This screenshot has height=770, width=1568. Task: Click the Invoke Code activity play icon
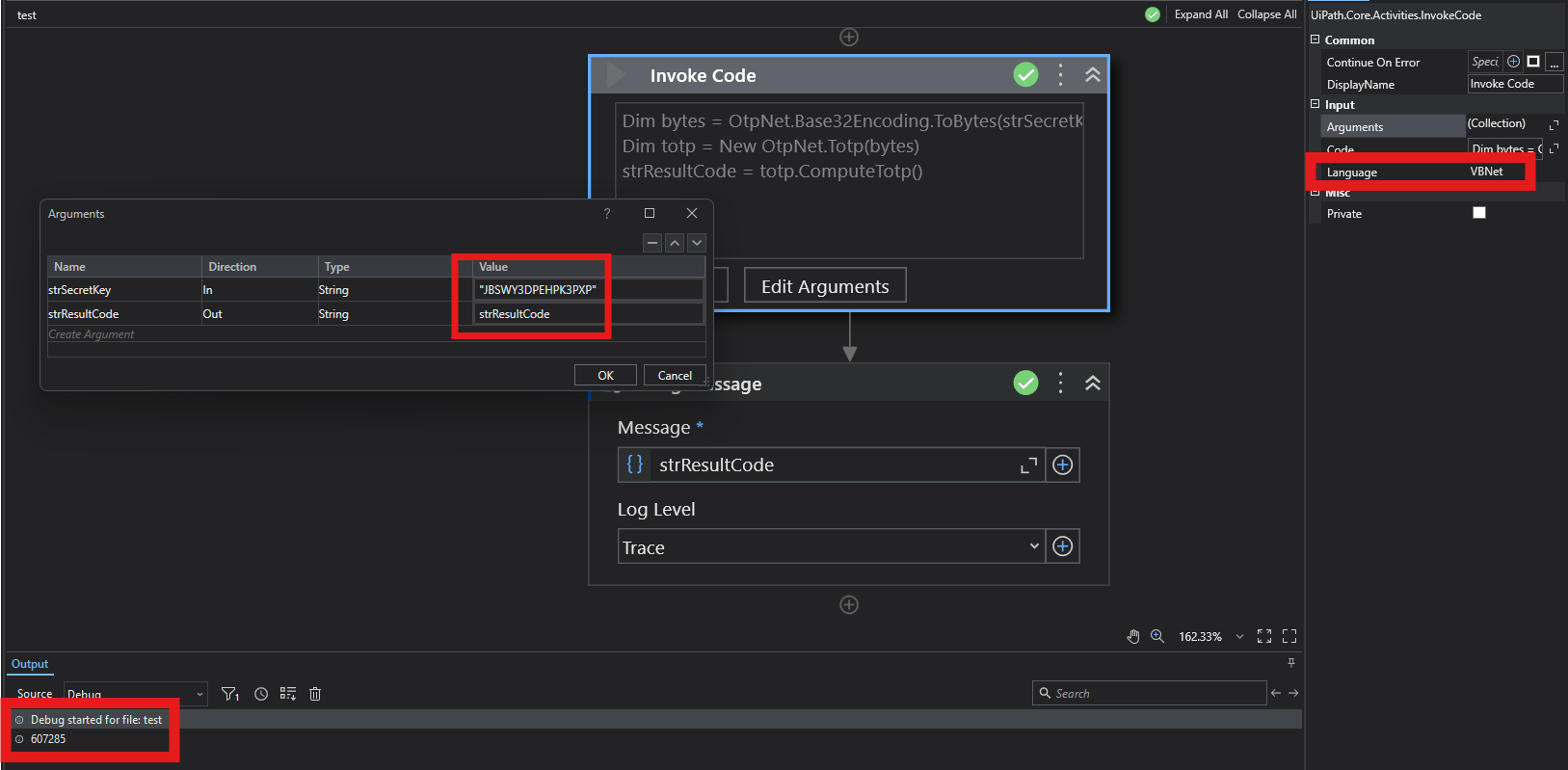(616, 75)
